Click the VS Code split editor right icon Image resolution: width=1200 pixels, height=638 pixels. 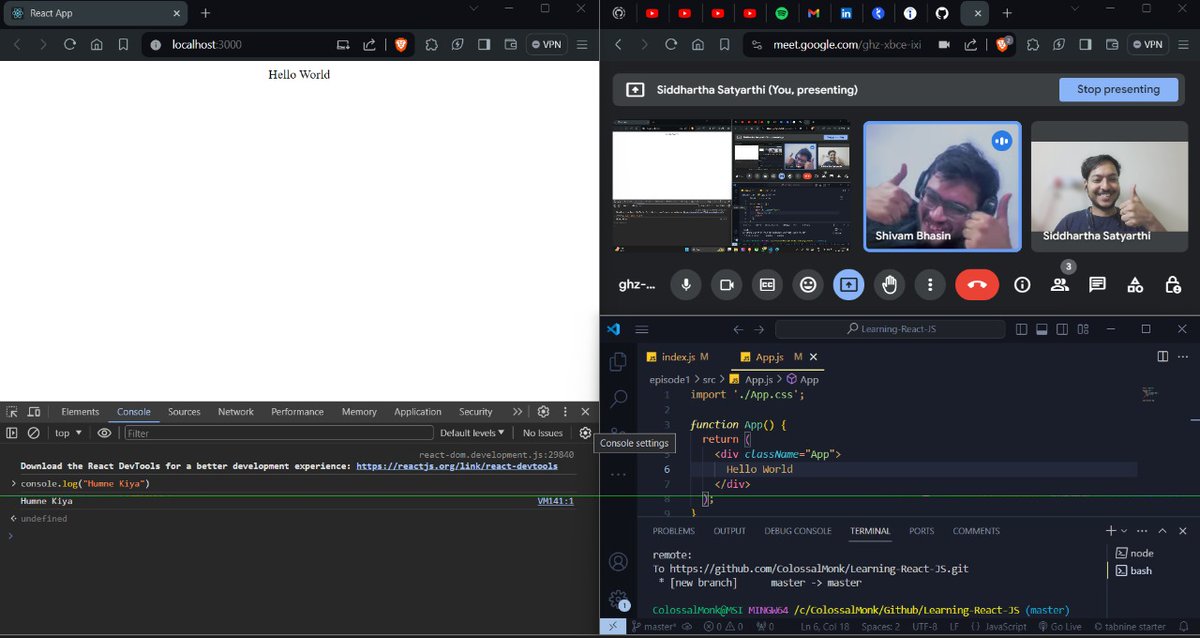[1162, 356]
